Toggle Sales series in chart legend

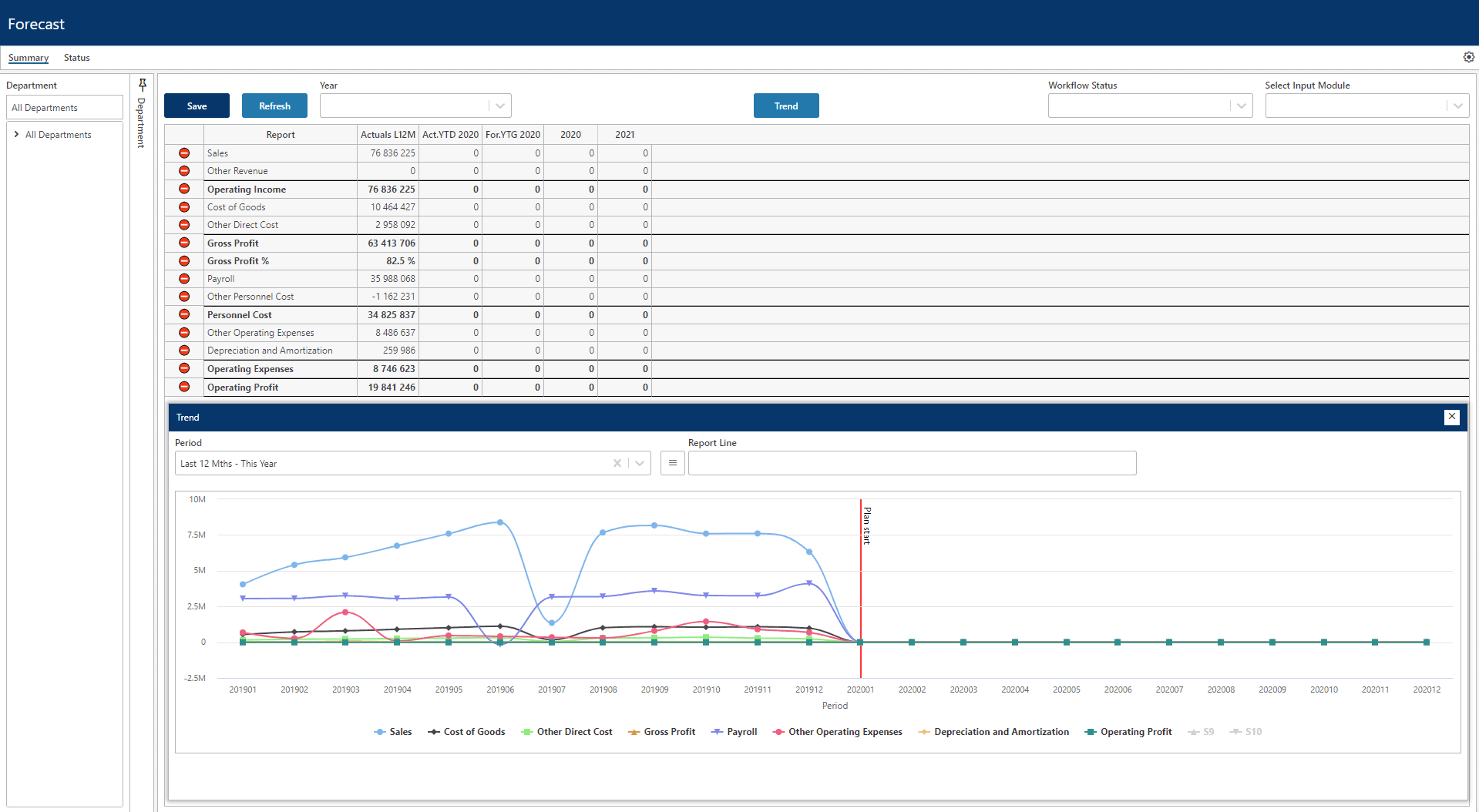[393, 732]
